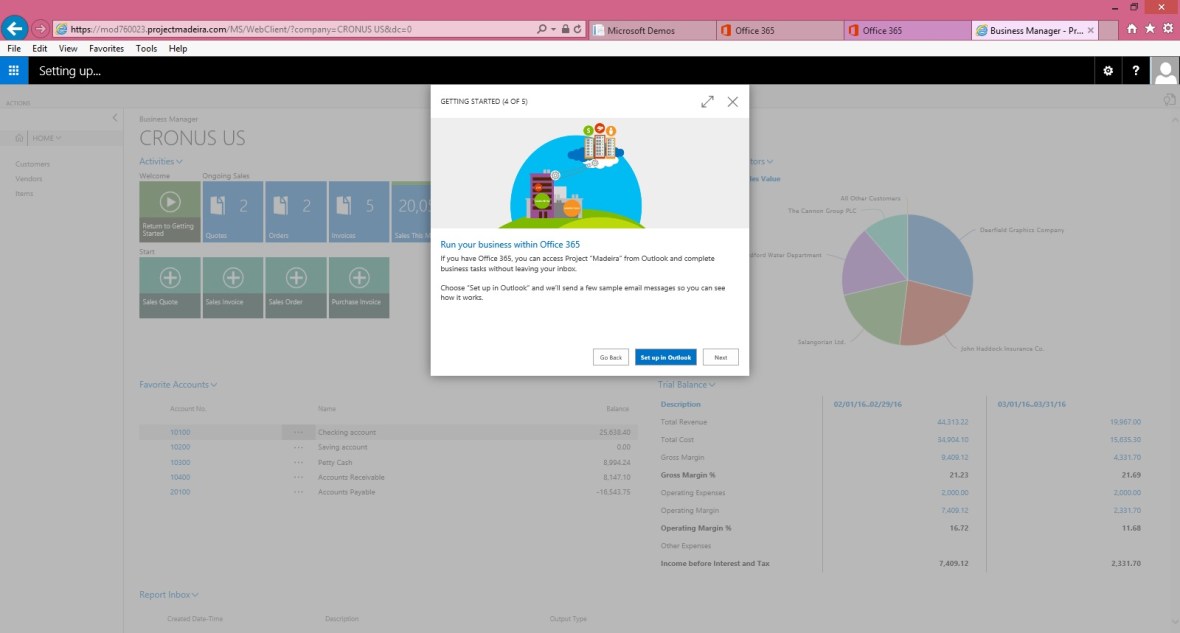Open the Tools menu

pos(146,48)
